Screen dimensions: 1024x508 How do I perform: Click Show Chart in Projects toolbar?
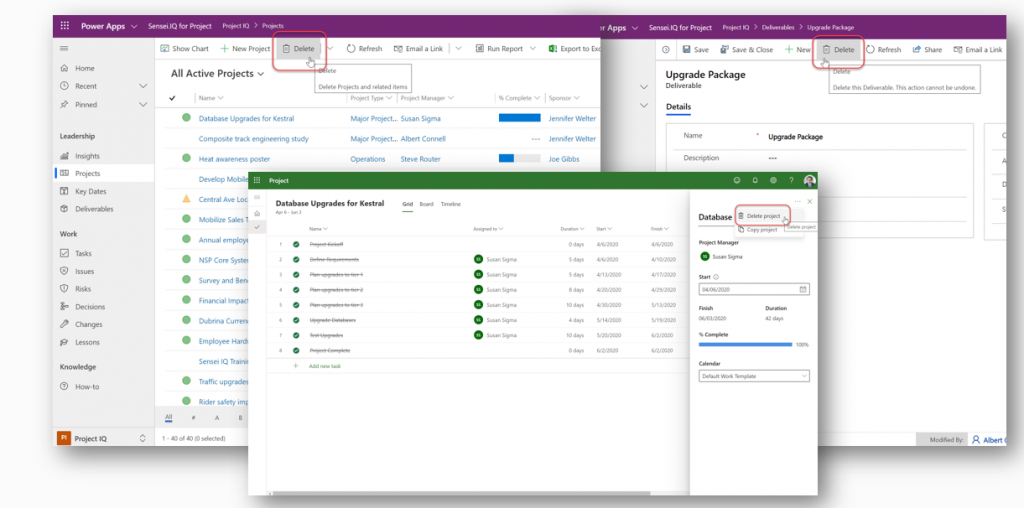(x=185, y=49)
